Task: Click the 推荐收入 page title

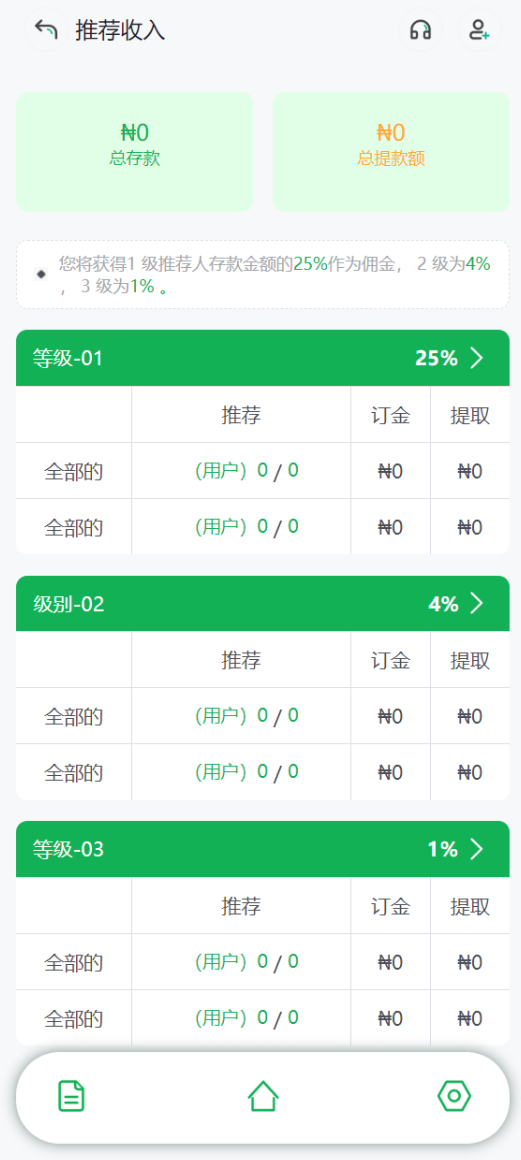Action: tap(120, 30)
